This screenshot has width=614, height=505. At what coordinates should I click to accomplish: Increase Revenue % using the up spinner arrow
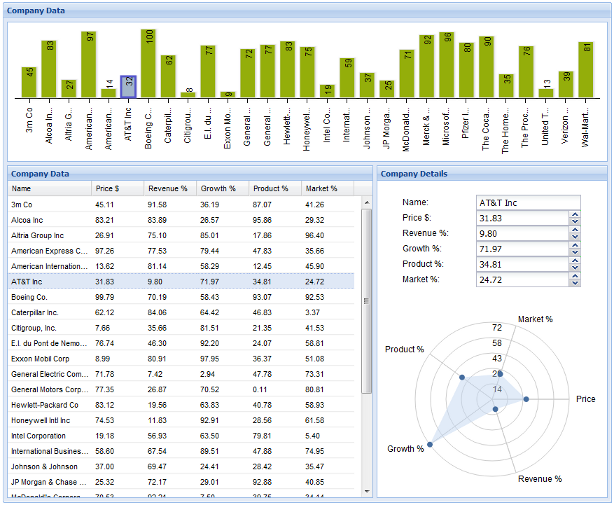click(574, 230)
